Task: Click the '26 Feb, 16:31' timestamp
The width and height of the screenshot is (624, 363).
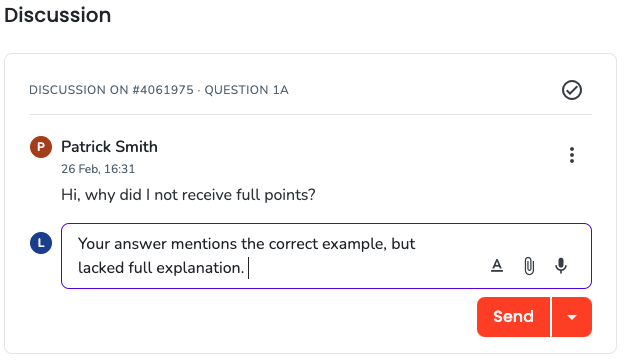Action: (98, 169)
